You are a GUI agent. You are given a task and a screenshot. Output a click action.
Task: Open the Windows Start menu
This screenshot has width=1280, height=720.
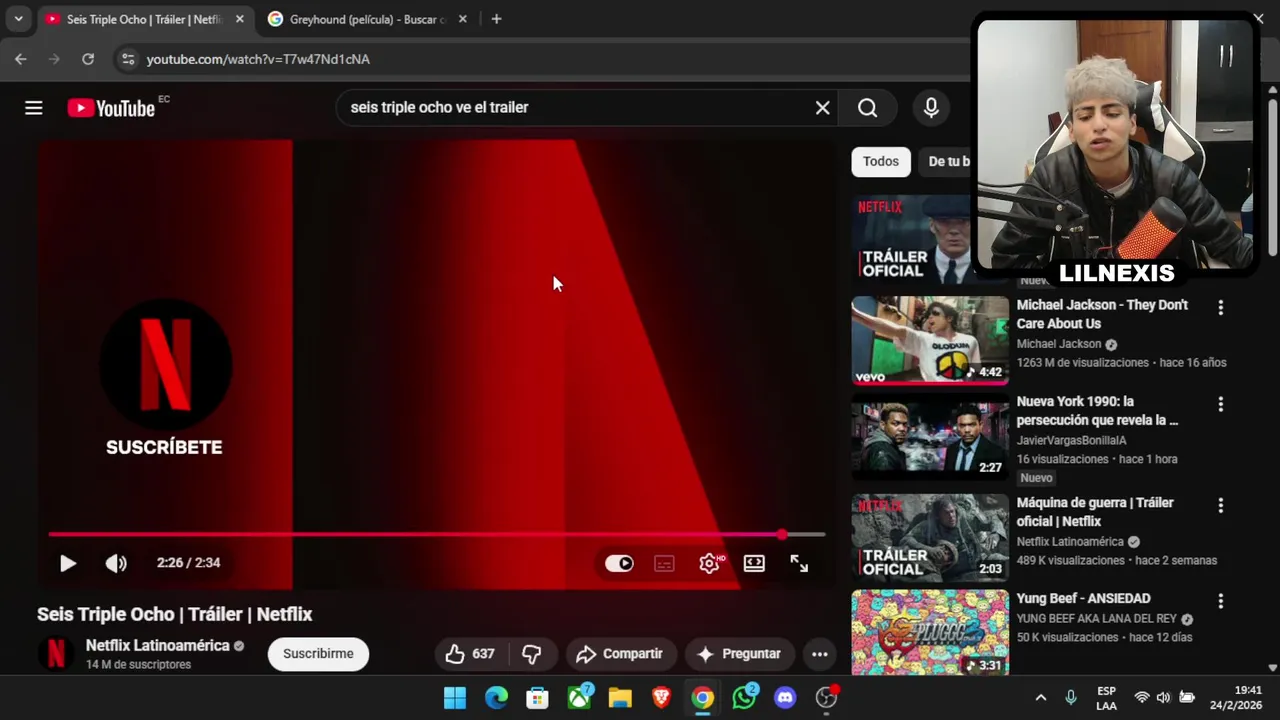[x=455, y=698]
